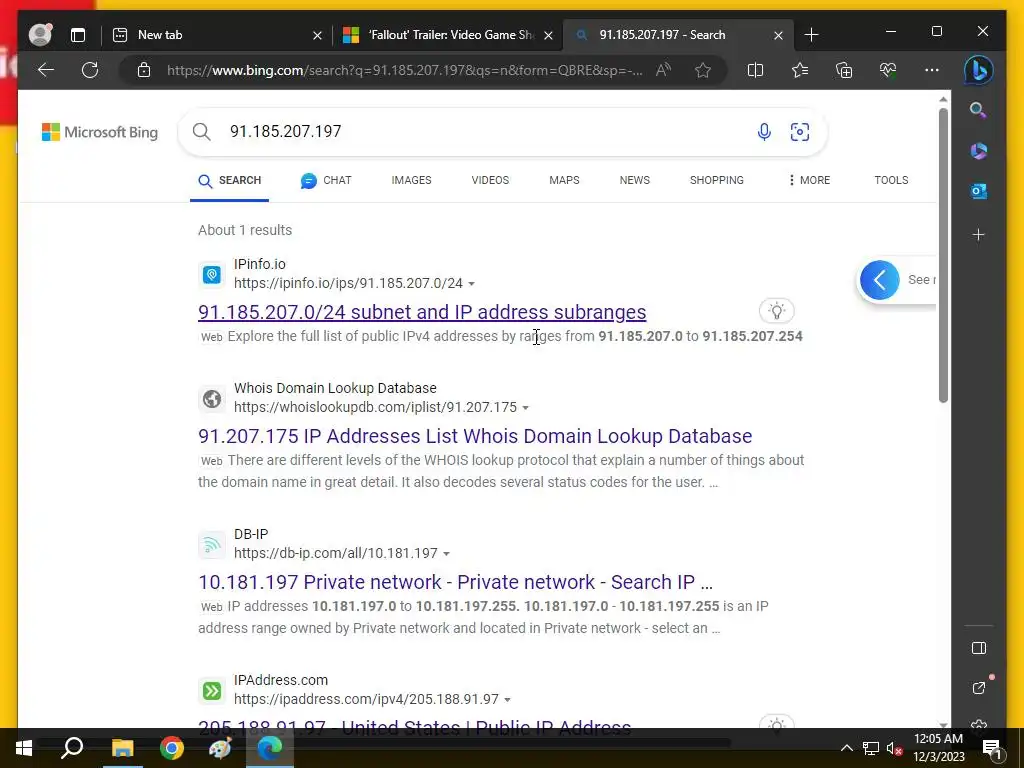Open the Favorites list icon
Screen dimensions: 1024x768
tap(800, 70)
